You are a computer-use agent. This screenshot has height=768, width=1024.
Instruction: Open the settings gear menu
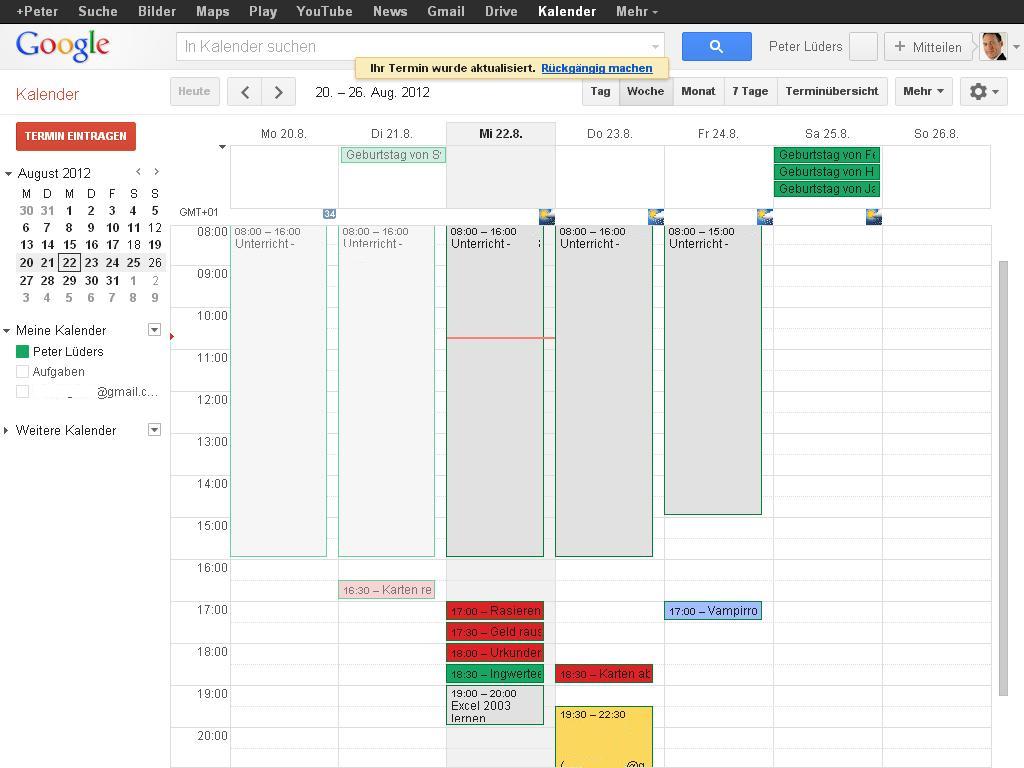point(984,91)
